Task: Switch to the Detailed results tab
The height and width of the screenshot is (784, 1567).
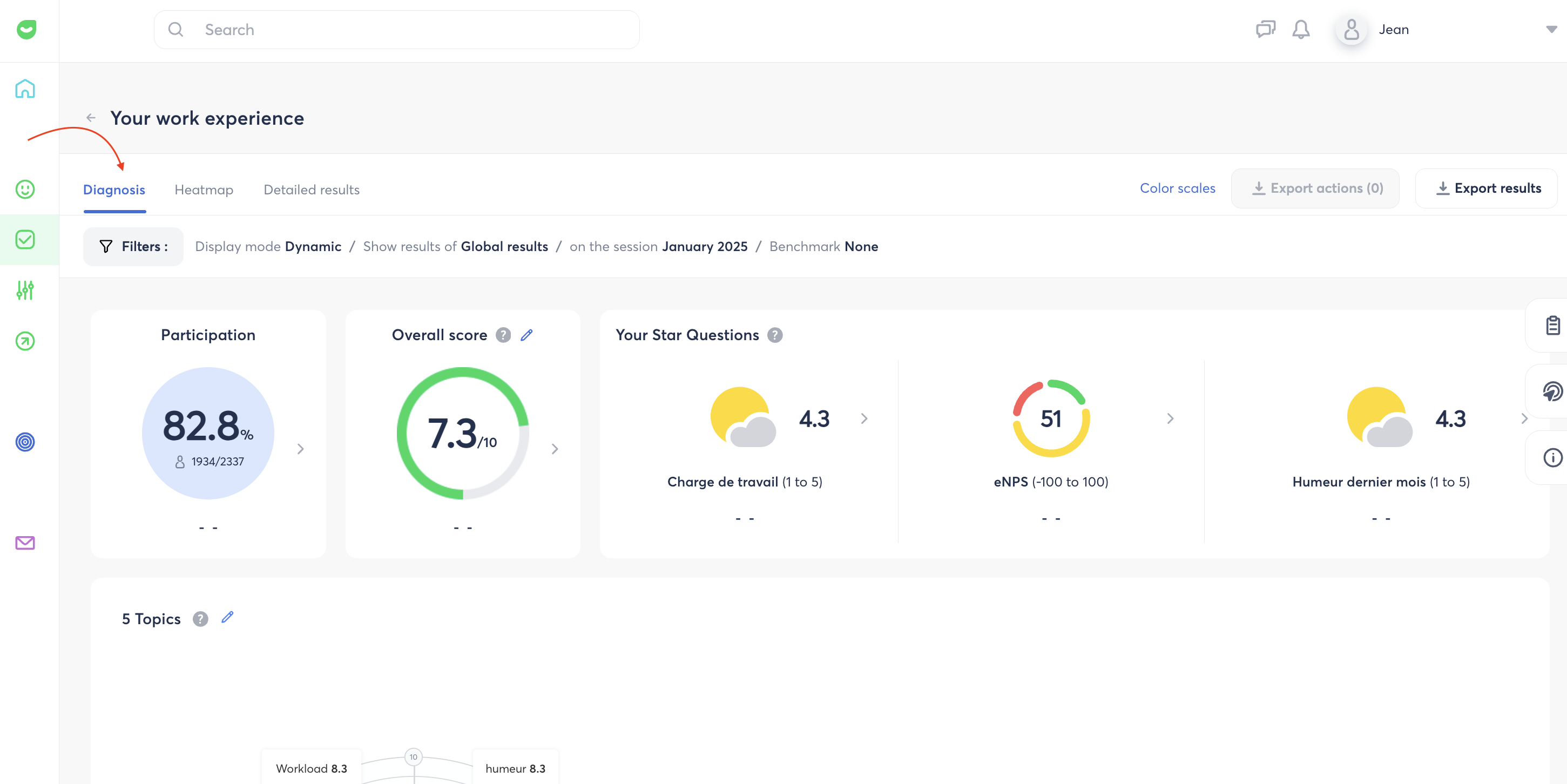Action: [x=312, y=190]
